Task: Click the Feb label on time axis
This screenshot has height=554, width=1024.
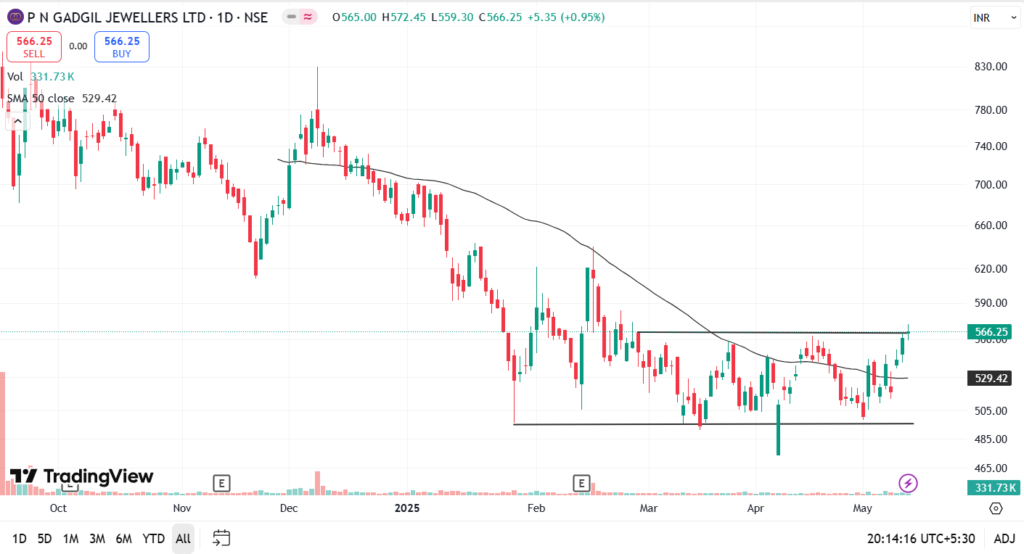Action: coord(536,508)
